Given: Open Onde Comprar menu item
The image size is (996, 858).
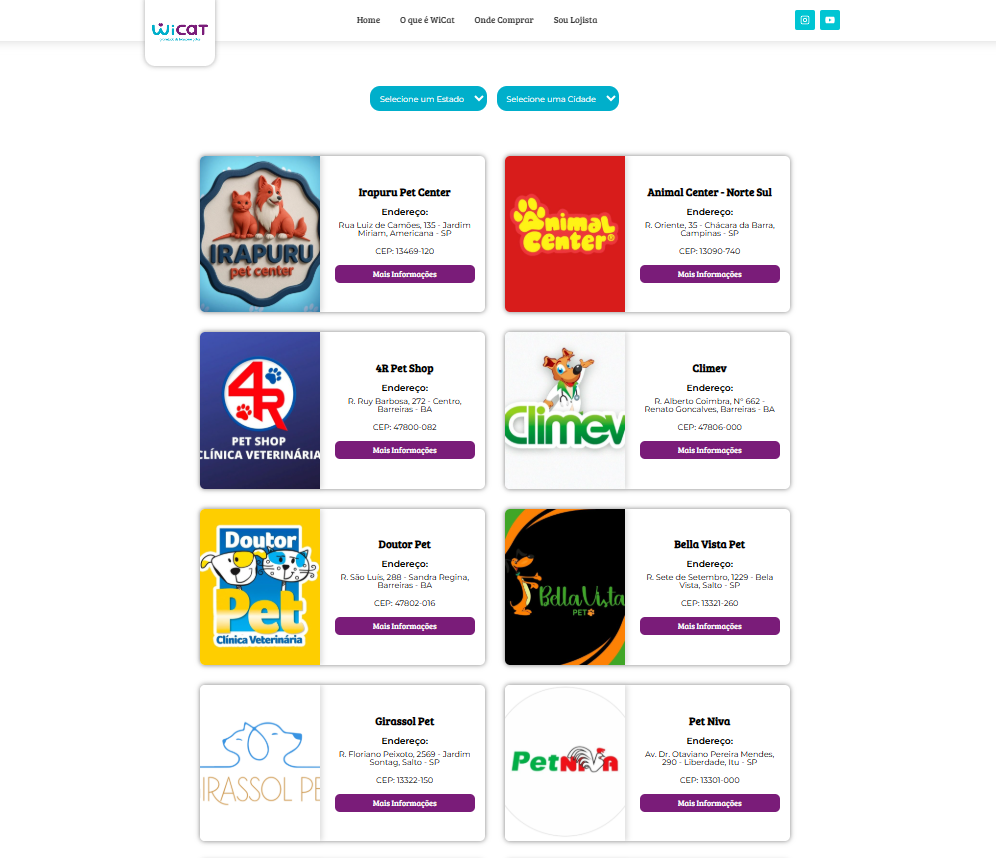Looking at the screenshot, I should pyautogui.click(x=504, y=20).
